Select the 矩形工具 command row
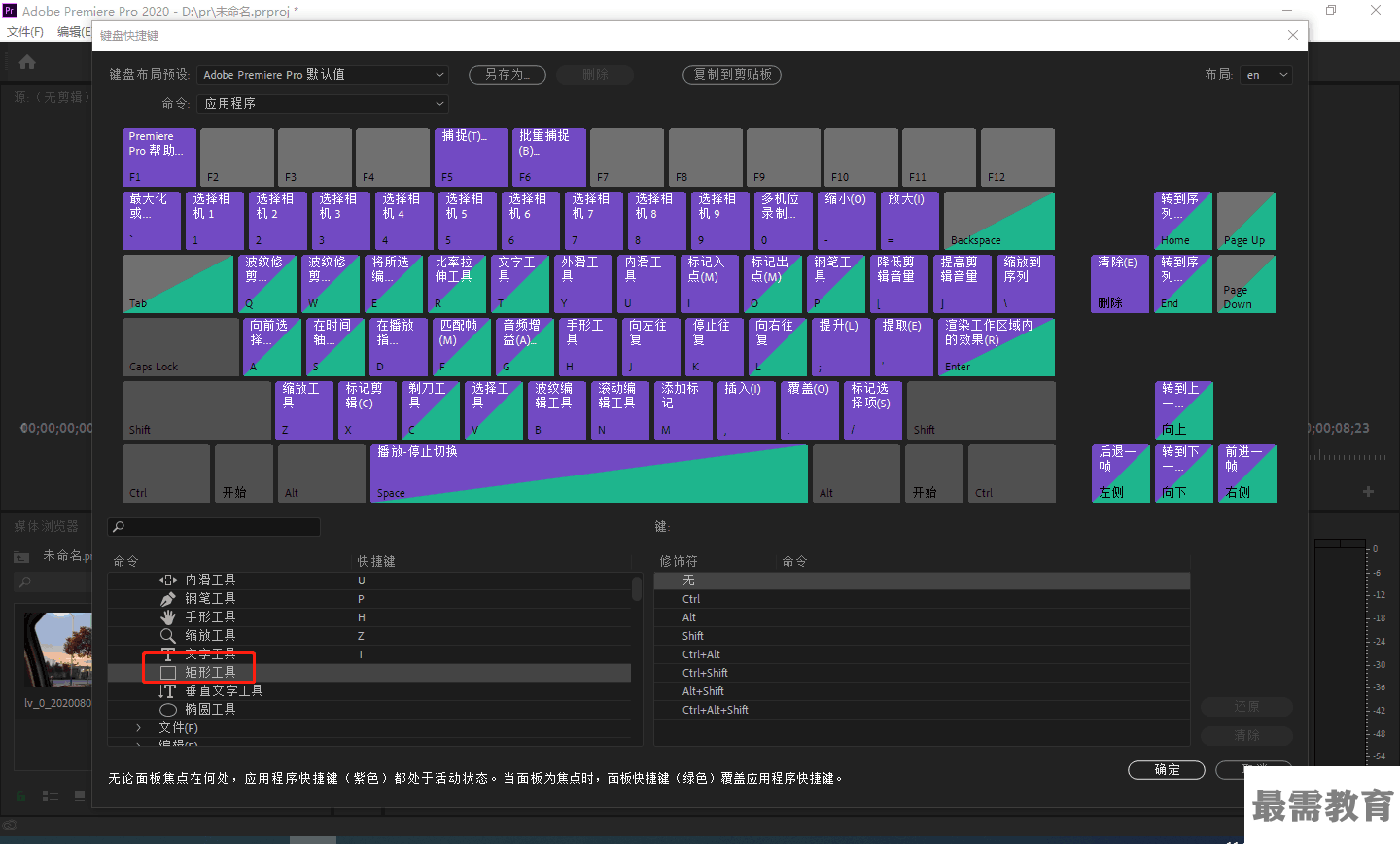1400x844 pixels. click(369, 672)
